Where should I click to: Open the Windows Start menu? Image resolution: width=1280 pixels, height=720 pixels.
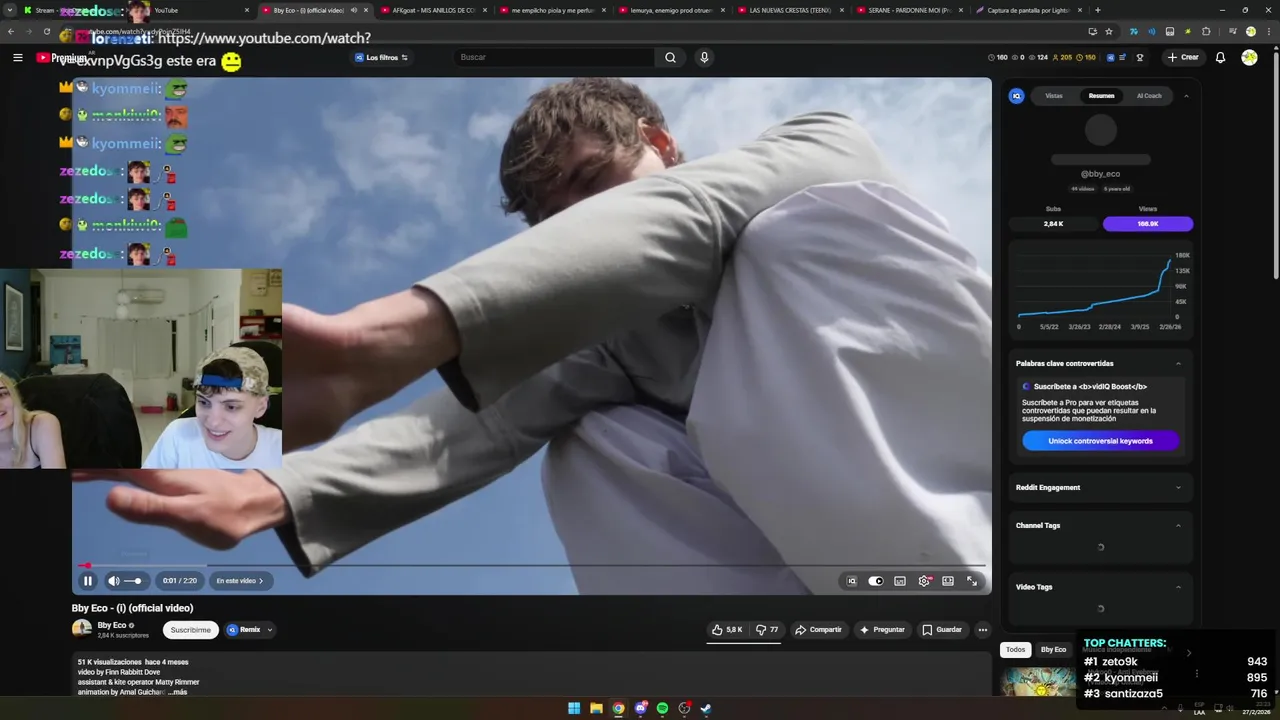tap(574, 709)
